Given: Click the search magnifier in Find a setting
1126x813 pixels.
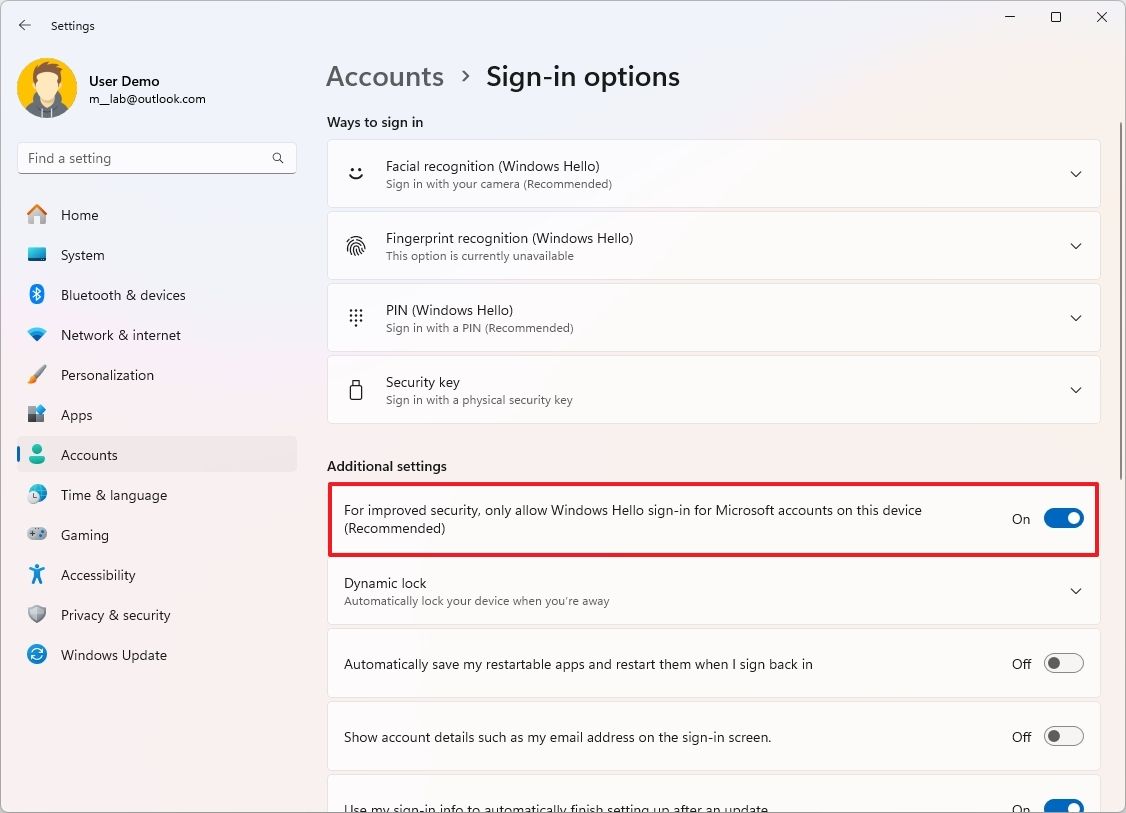Looking at the screenshot, I should [x=277, y=157].
